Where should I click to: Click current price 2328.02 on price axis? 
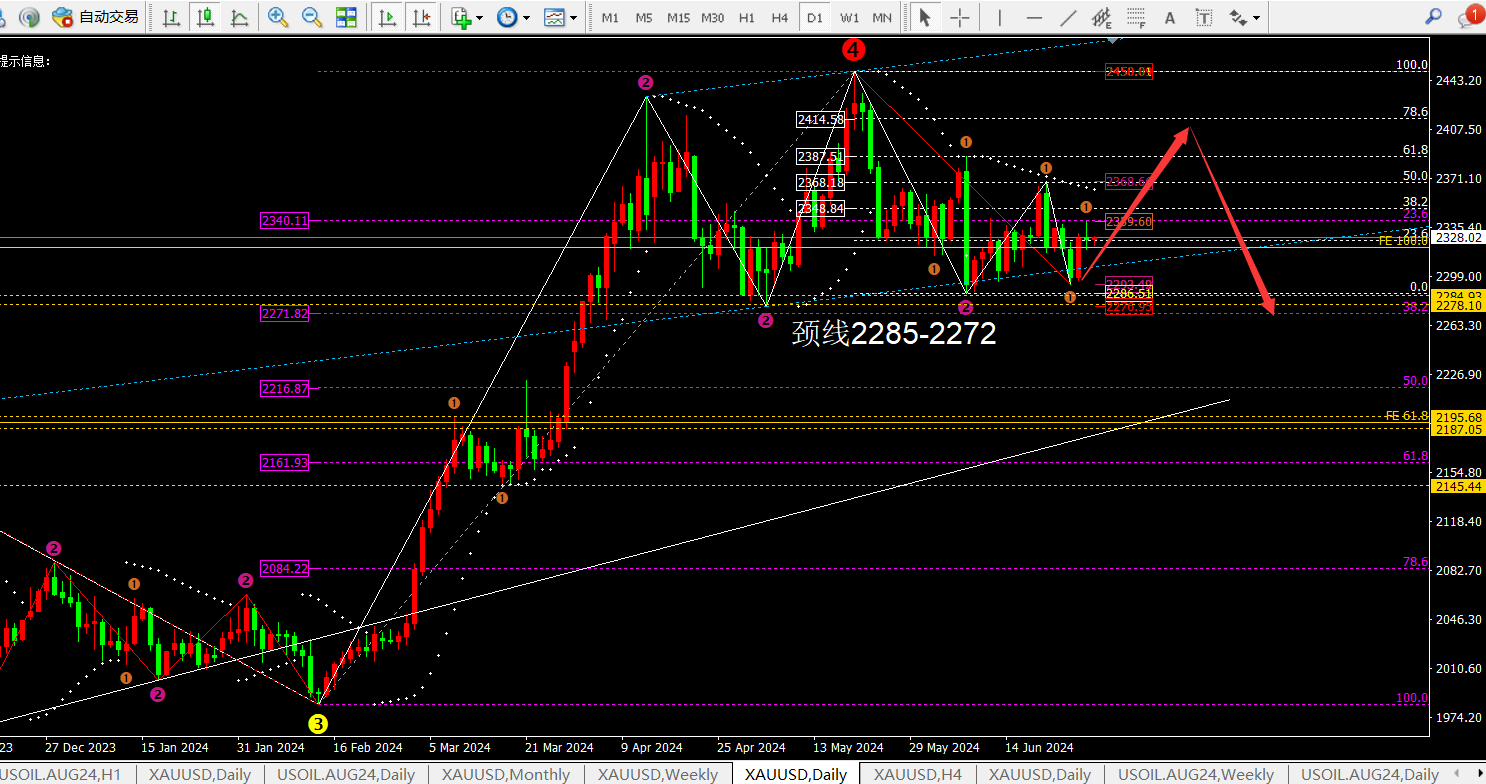click(1456, 238)
